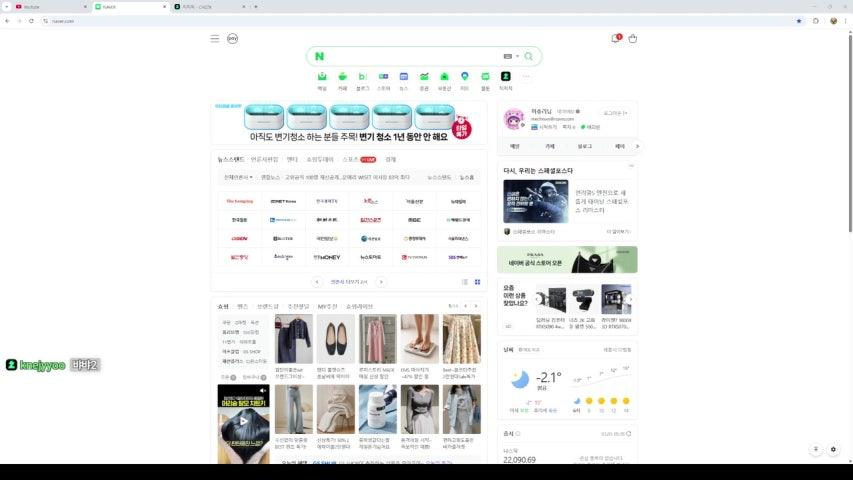Click the green search magnifier icon

tap(529, 57)
